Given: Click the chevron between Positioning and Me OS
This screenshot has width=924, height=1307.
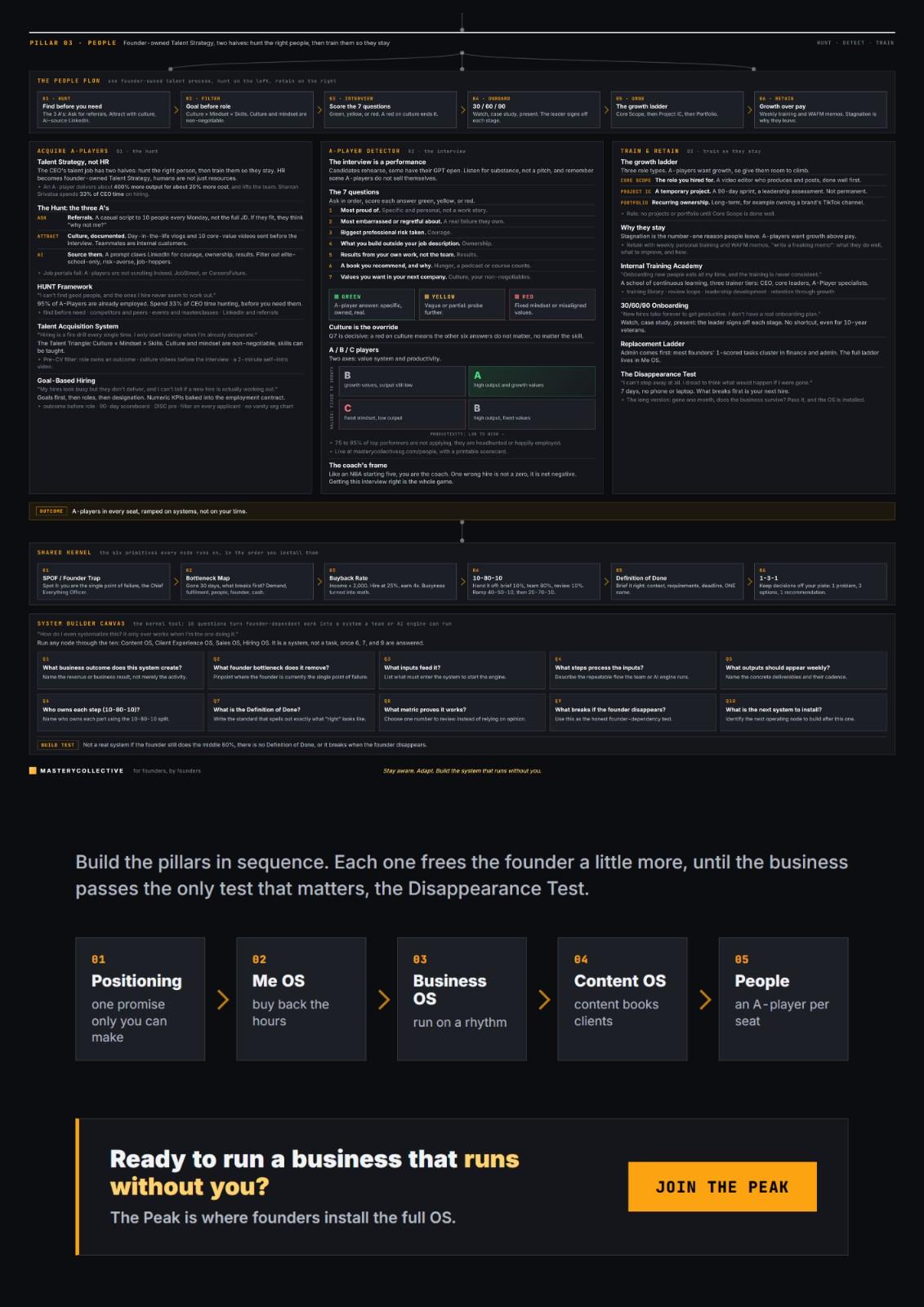Looking at the screenshot, I should tap(222, 999).
